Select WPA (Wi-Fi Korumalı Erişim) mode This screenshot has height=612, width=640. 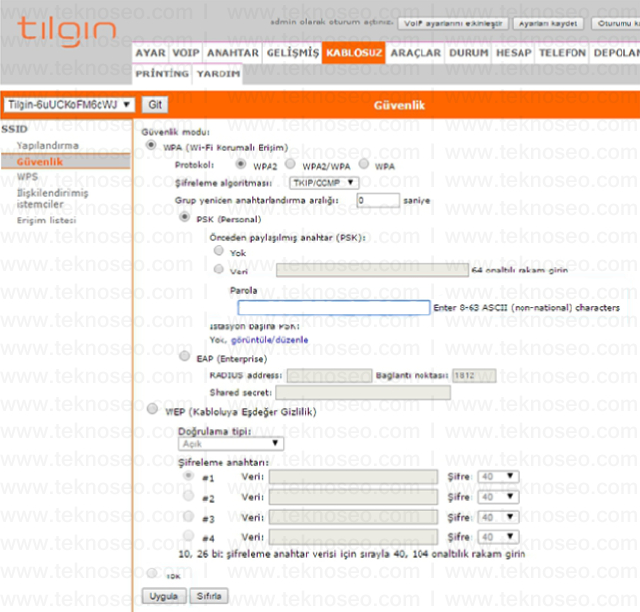click(x=151, y=145)
